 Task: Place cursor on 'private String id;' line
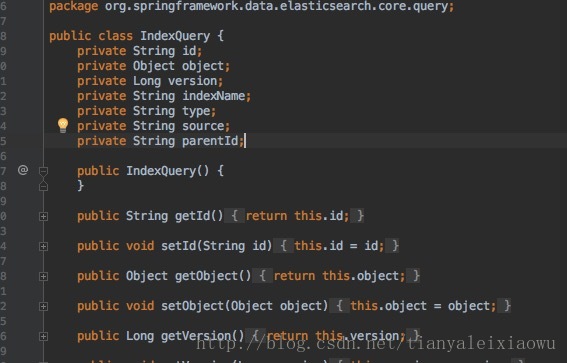tap(140, 51)
